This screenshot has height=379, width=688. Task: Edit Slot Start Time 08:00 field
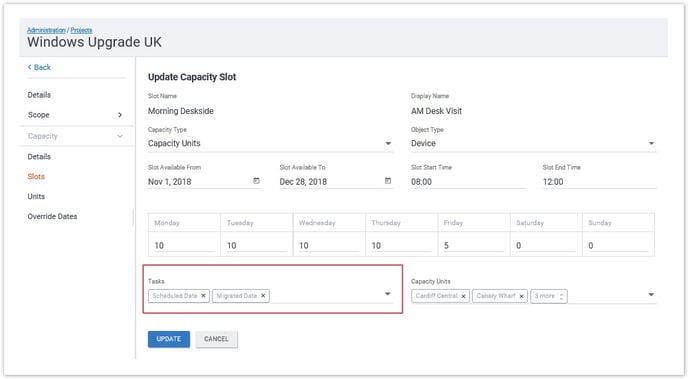coord(468,182)
